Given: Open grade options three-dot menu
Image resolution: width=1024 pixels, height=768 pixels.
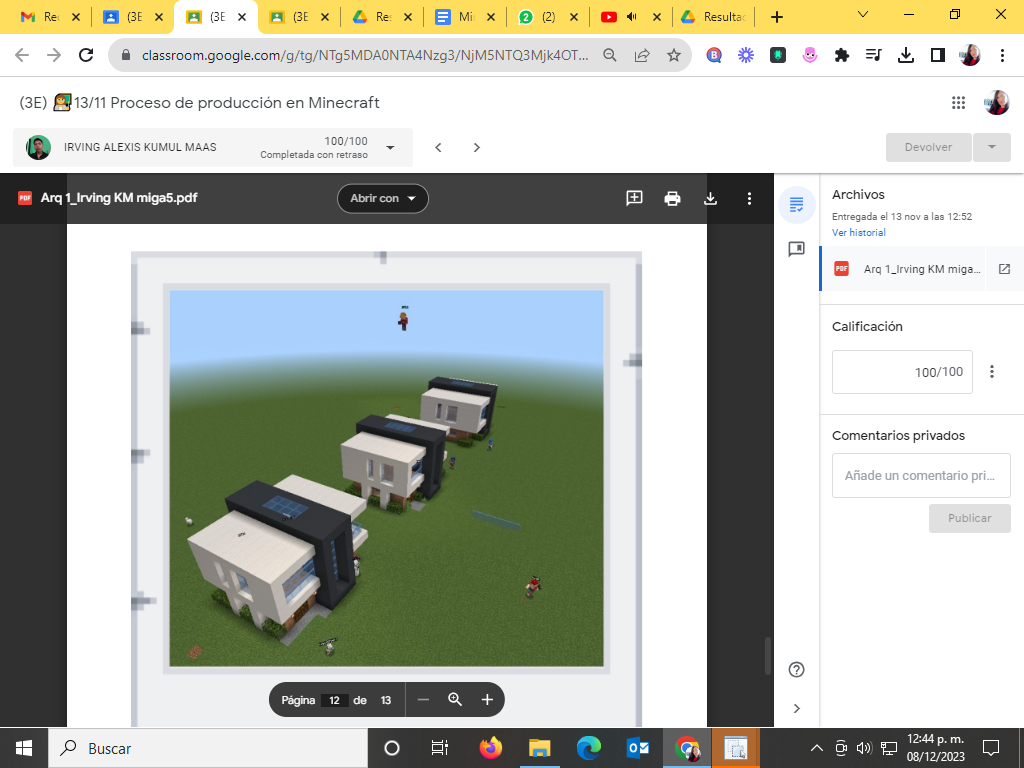Looking at the screenshot, I should point(991,372).
